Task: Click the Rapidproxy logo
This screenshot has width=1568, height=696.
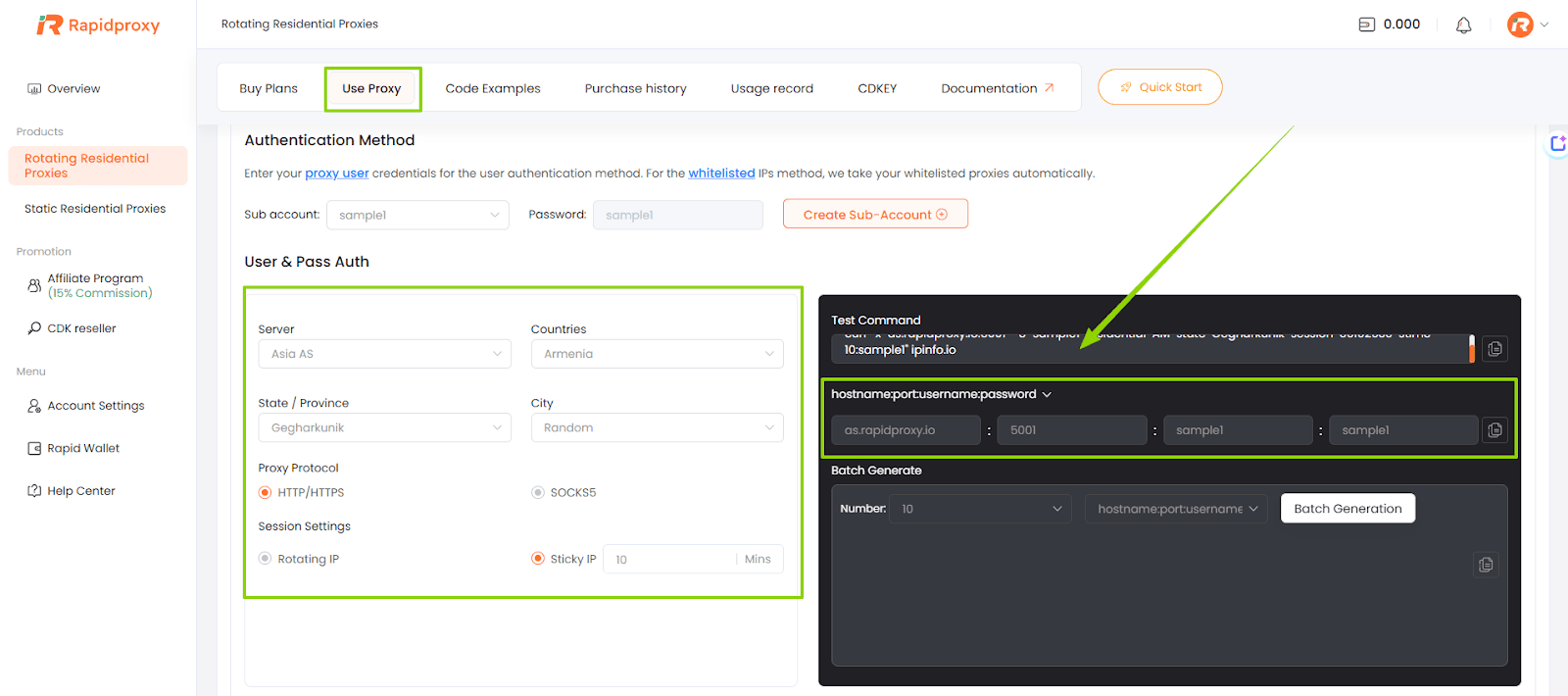Action: point(98,25)
